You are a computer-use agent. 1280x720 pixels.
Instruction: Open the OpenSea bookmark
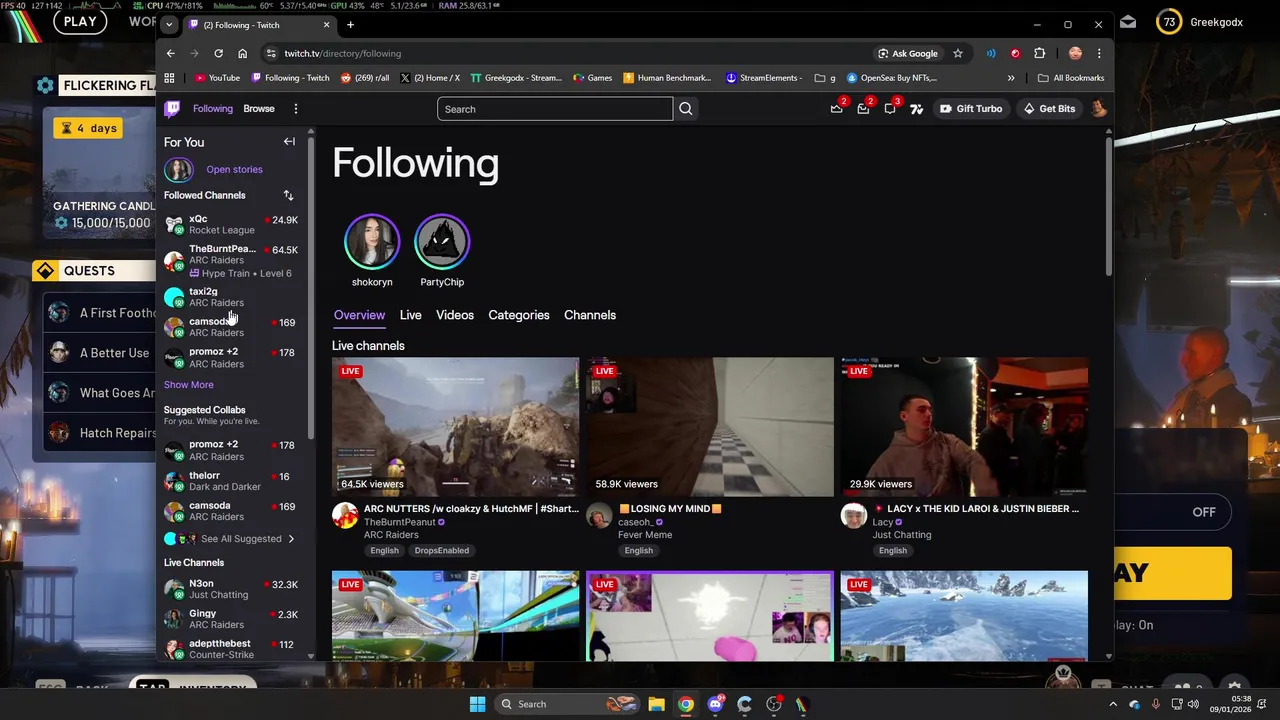click(892, 78)
